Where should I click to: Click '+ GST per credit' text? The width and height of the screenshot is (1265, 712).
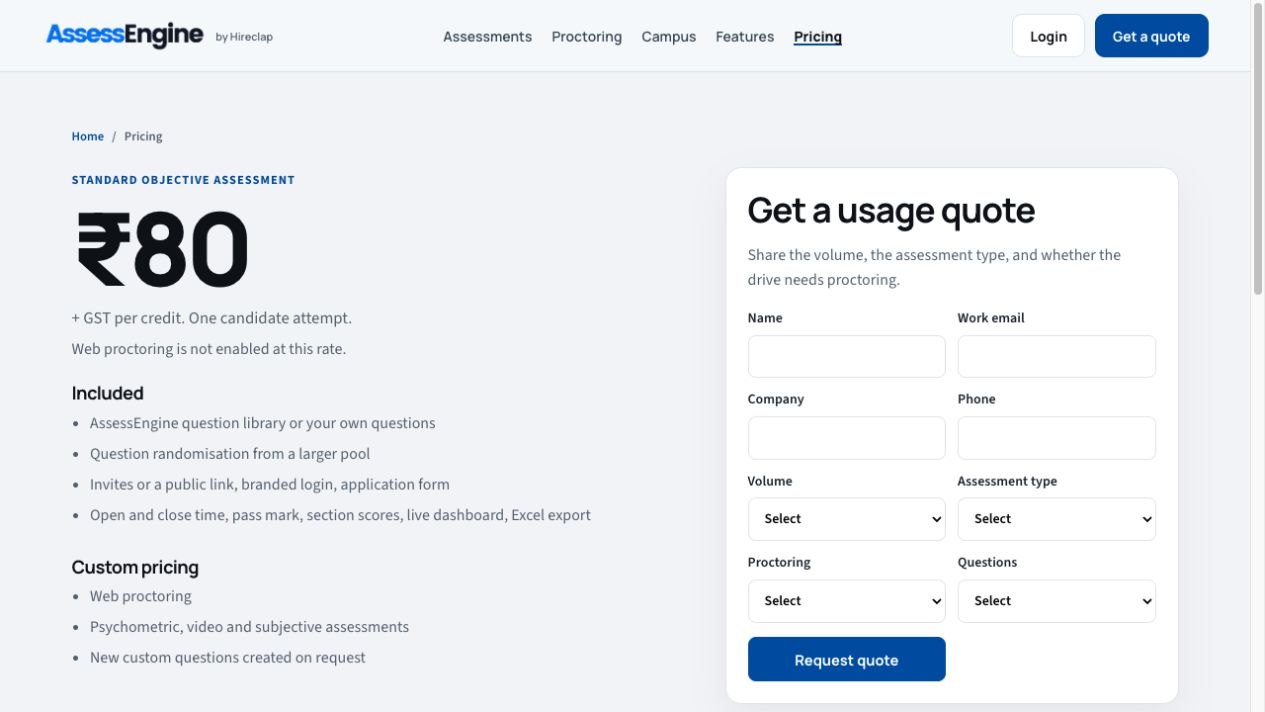(211, 318)
